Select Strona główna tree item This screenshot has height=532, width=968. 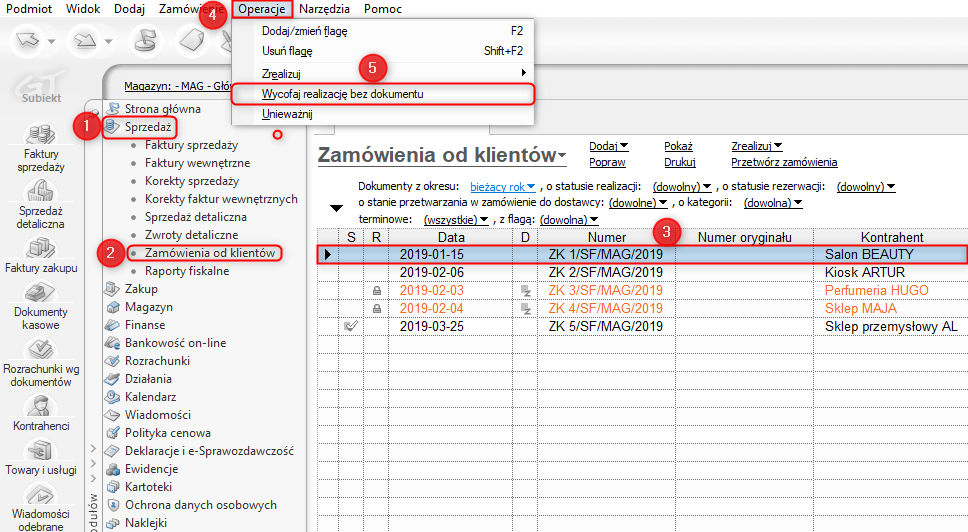click(x=163, y=109)
